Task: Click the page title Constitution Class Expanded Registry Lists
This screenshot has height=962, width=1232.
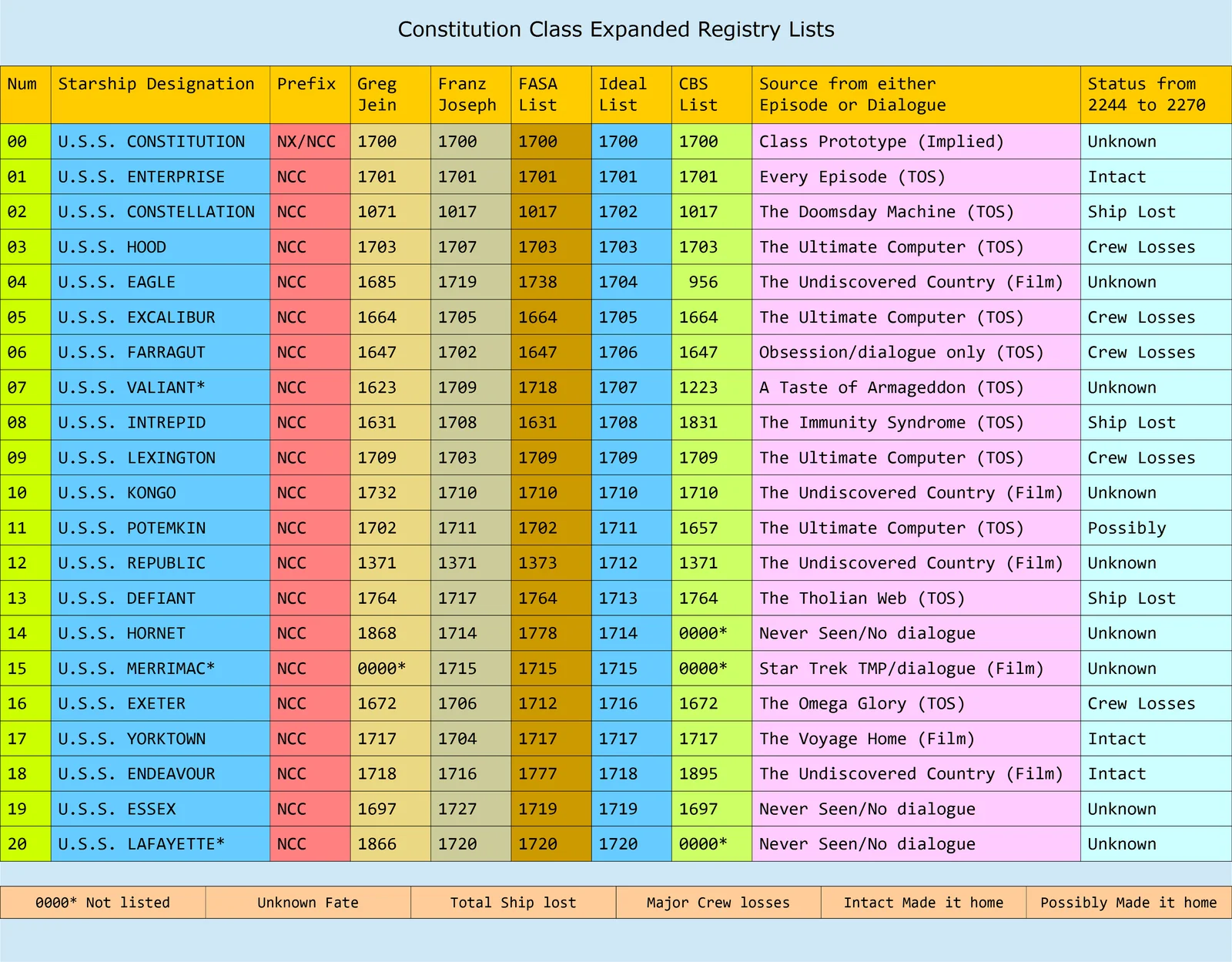Action: 616,29
